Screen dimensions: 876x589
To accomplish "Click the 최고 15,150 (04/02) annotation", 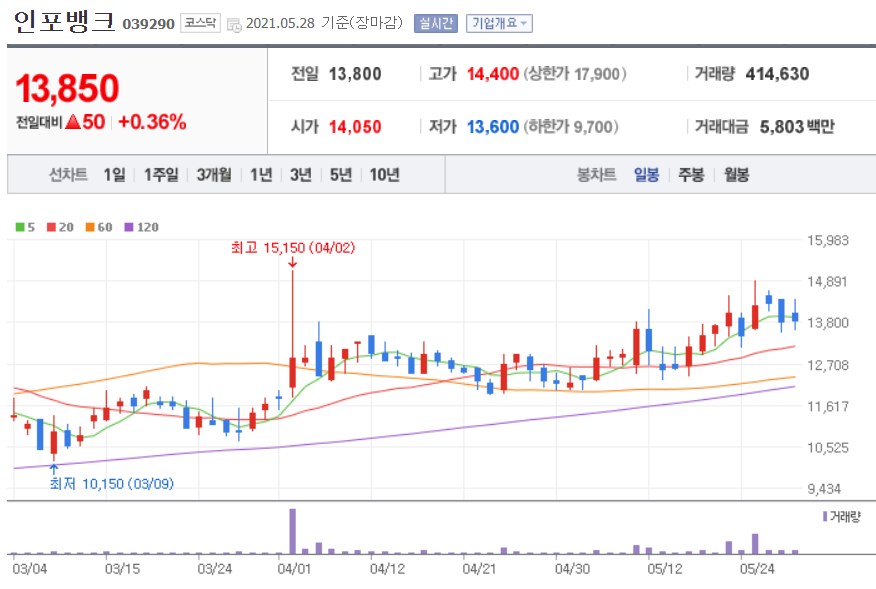I will tap(293, 248).
